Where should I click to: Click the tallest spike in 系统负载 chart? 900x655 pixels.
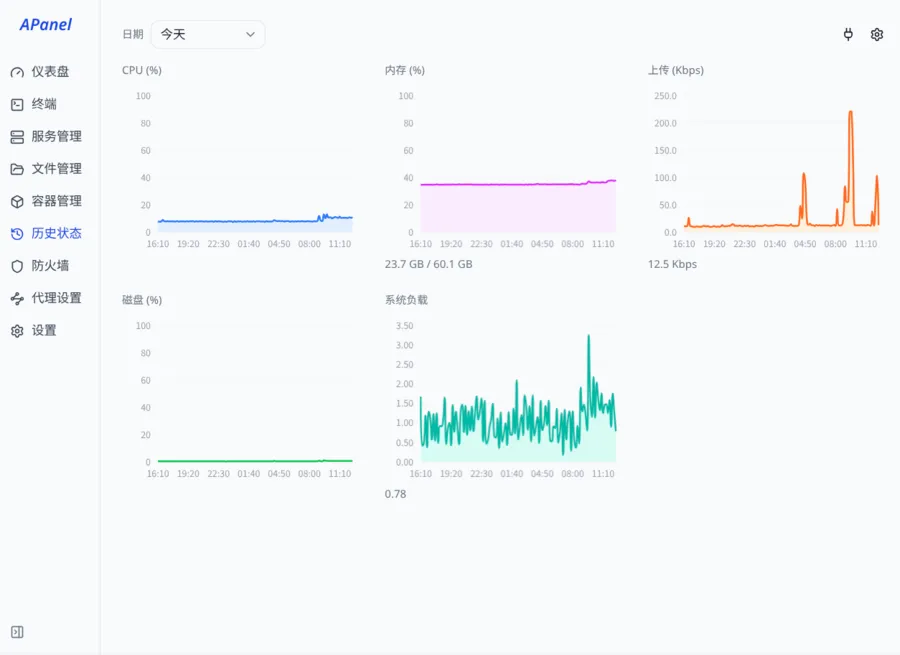tap(588, 337)
